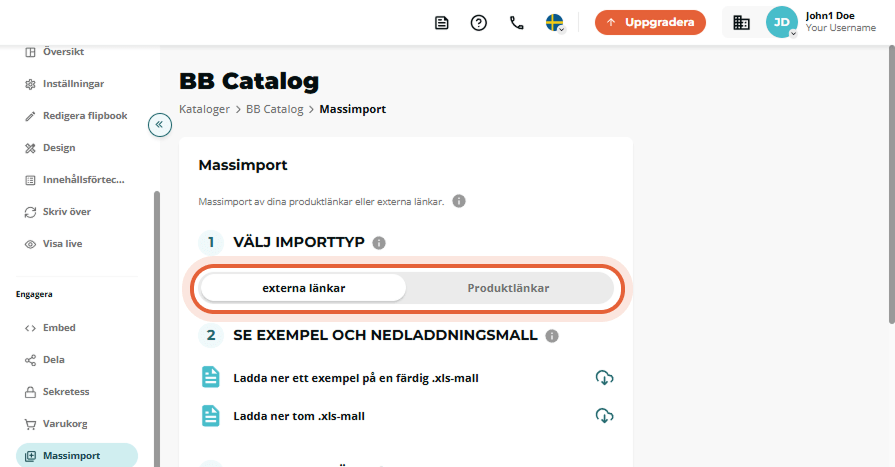
Task: Click the Uppgradera button
Action: pyautogui.click(x=650, y=22)
